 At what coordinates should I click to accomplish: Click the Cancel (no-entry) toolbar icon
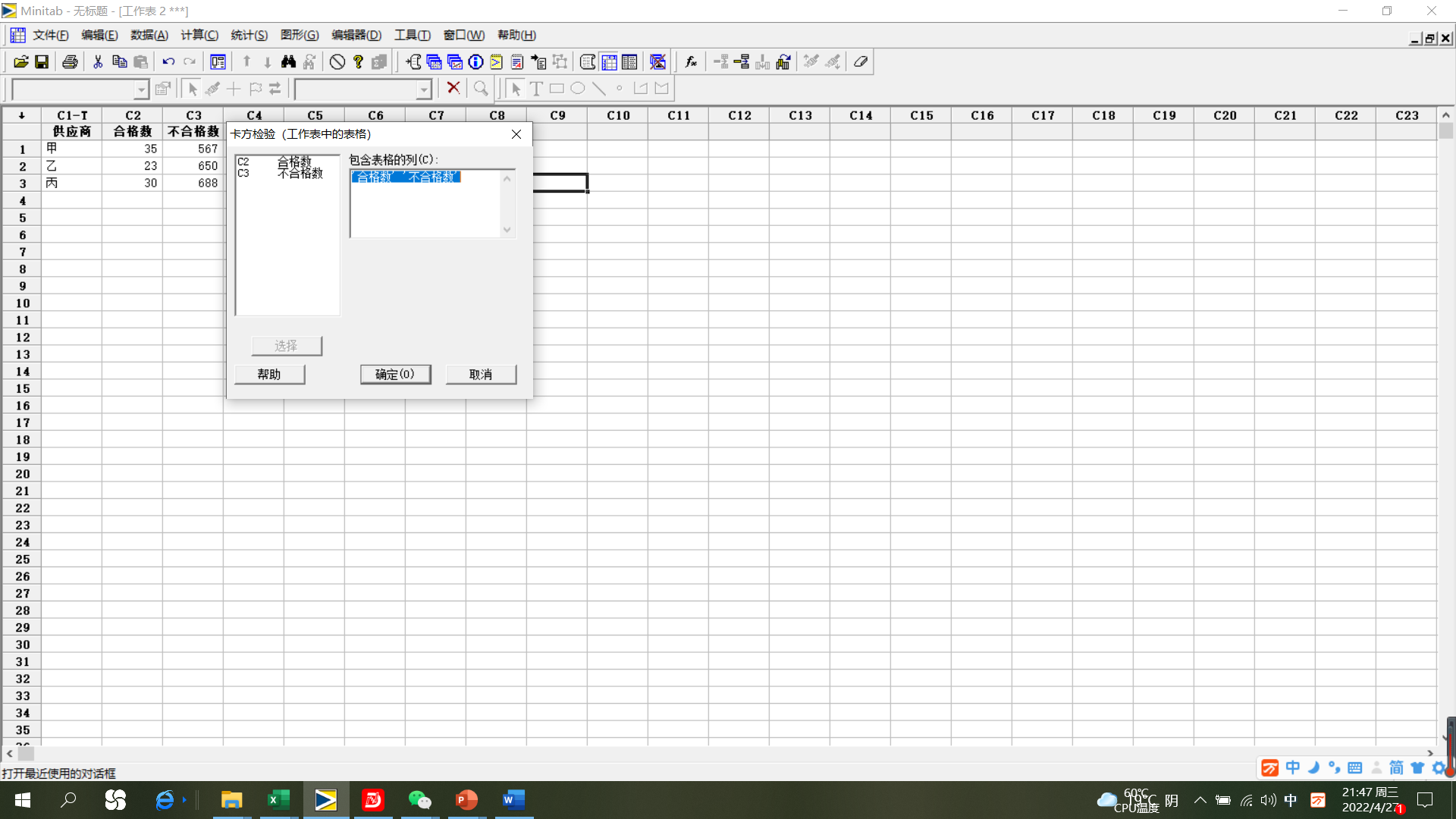coord(337,62)
